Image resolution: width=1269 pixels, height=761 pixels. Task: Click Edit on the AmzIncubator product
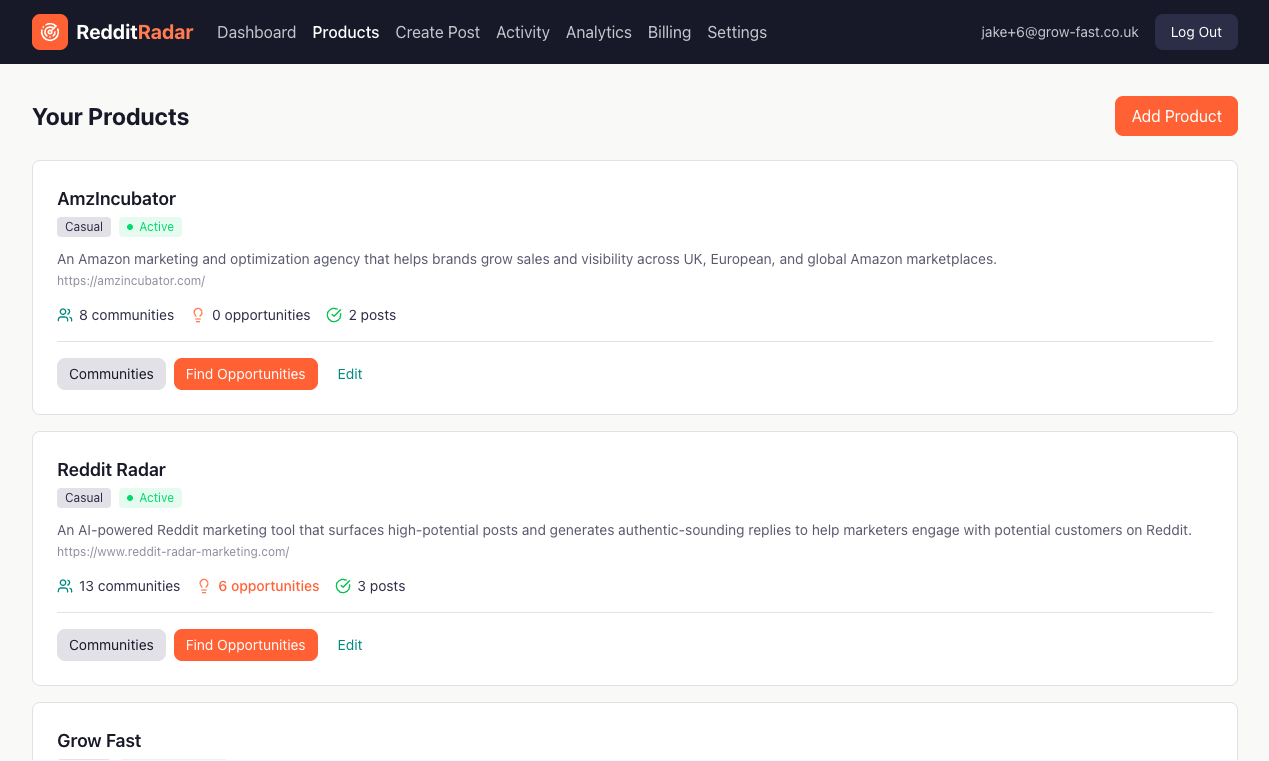(x=349, y=373)
